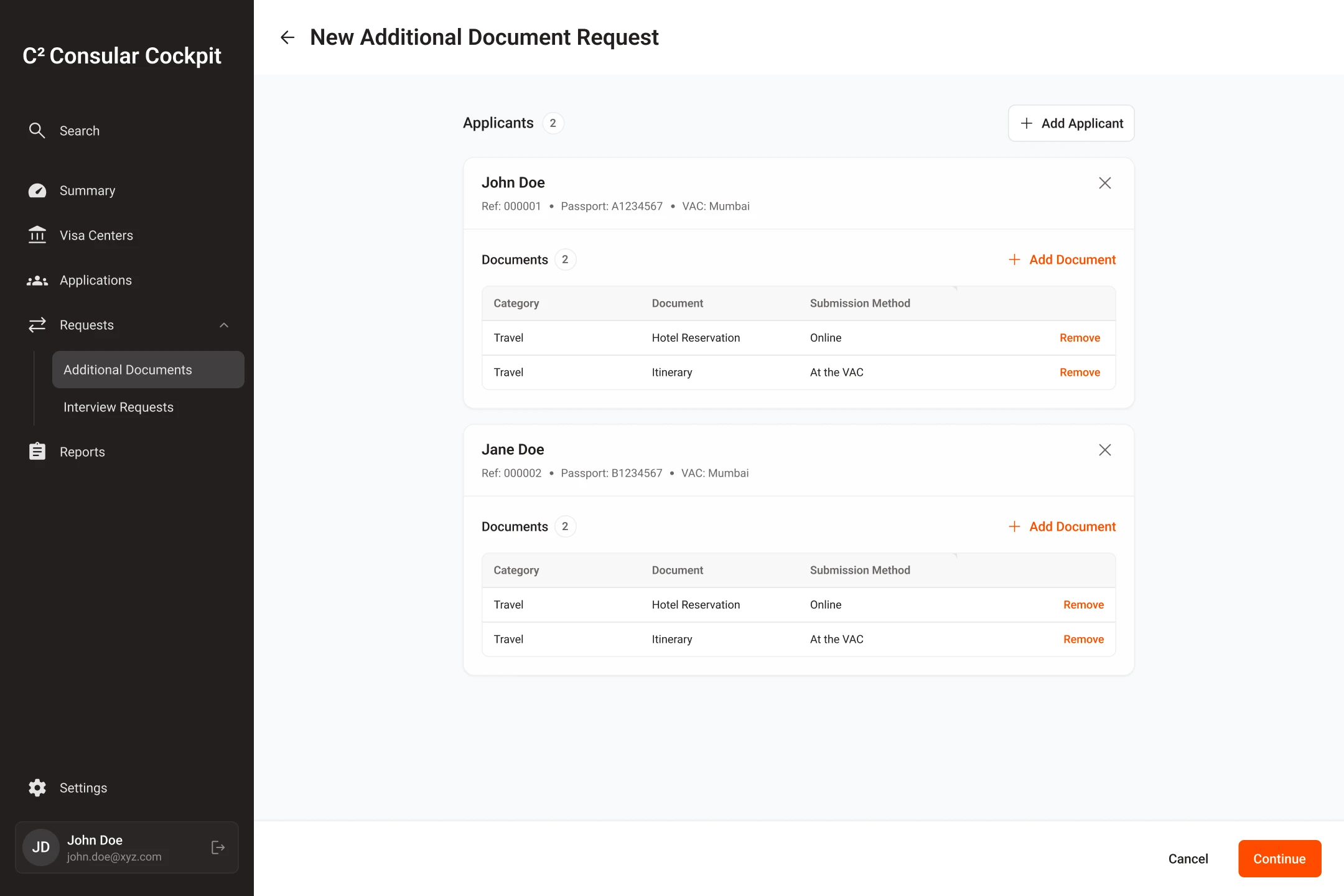Click the Search magnifier icon in sidebar
1344x896 pixels.
click(37, 131)
